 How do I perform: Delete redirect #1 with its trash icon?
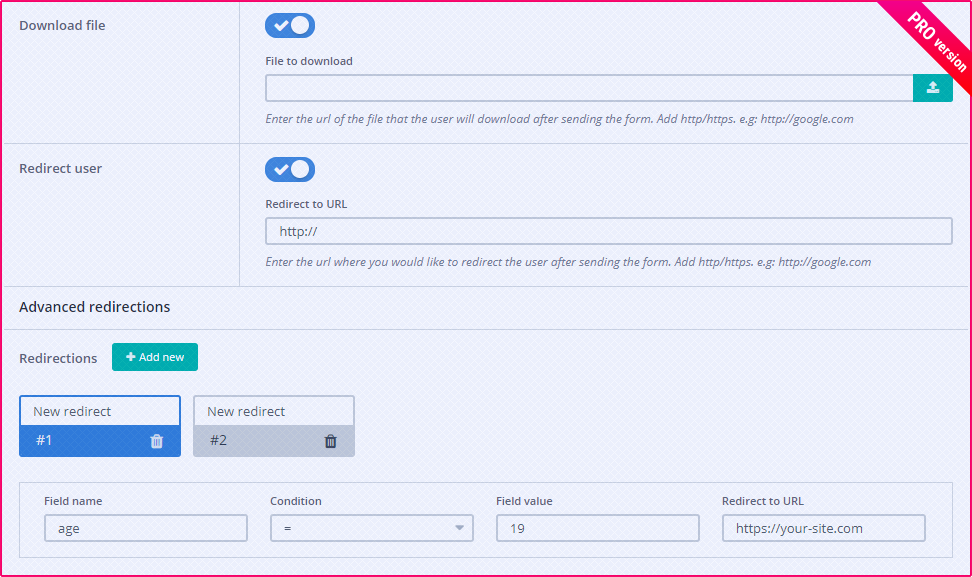pos(156,441)
